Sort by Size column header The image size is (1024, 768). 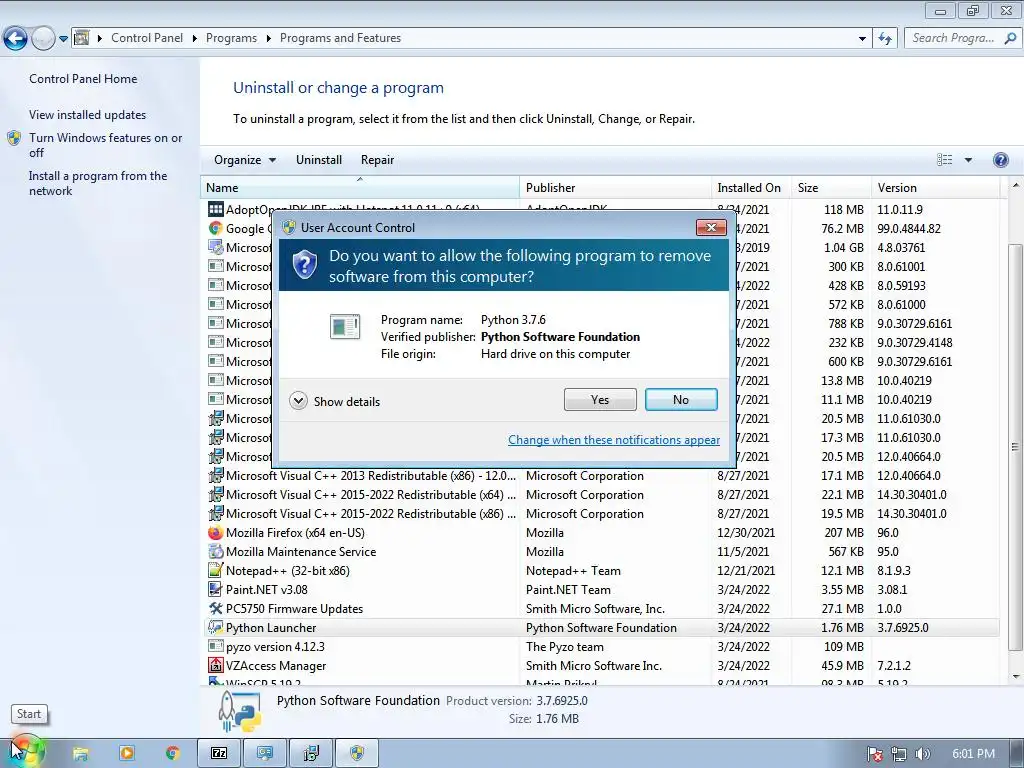pos(831,187)
